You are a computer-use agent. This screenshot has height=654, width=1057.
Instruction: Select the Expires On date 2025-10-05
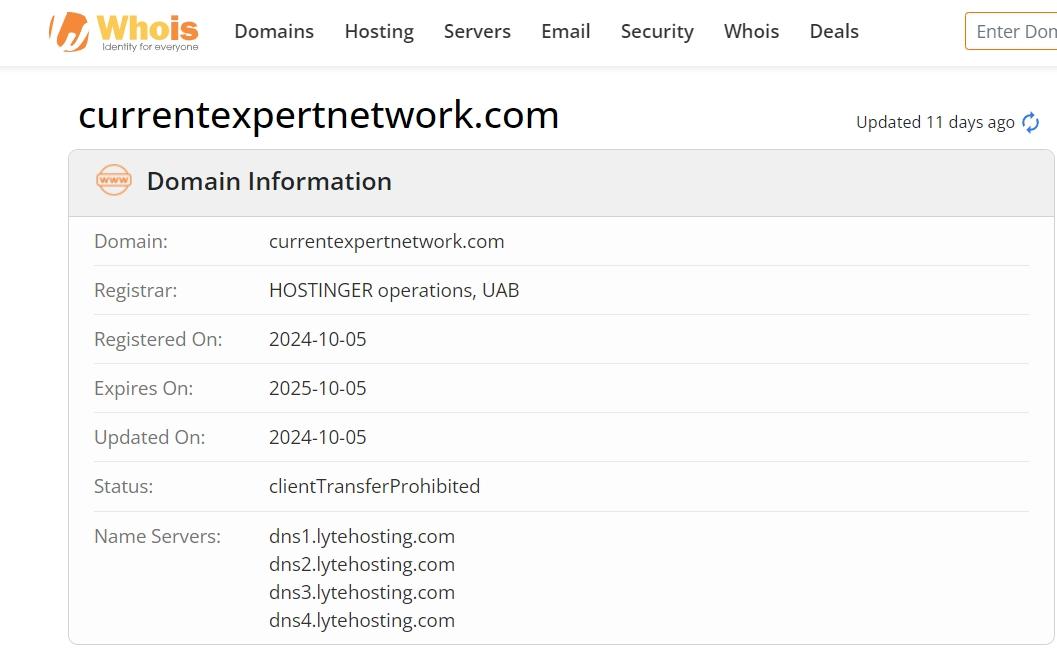click(318, 388)
